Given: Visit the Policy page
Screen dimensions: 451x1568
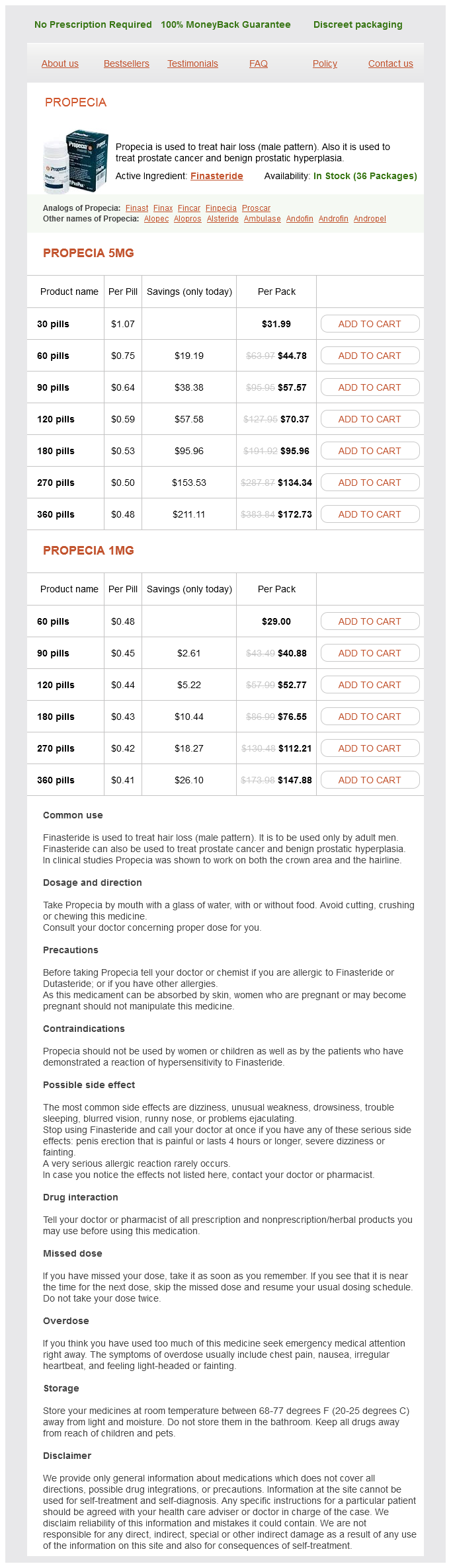Looking at the screenshot, I should (325, 64).
